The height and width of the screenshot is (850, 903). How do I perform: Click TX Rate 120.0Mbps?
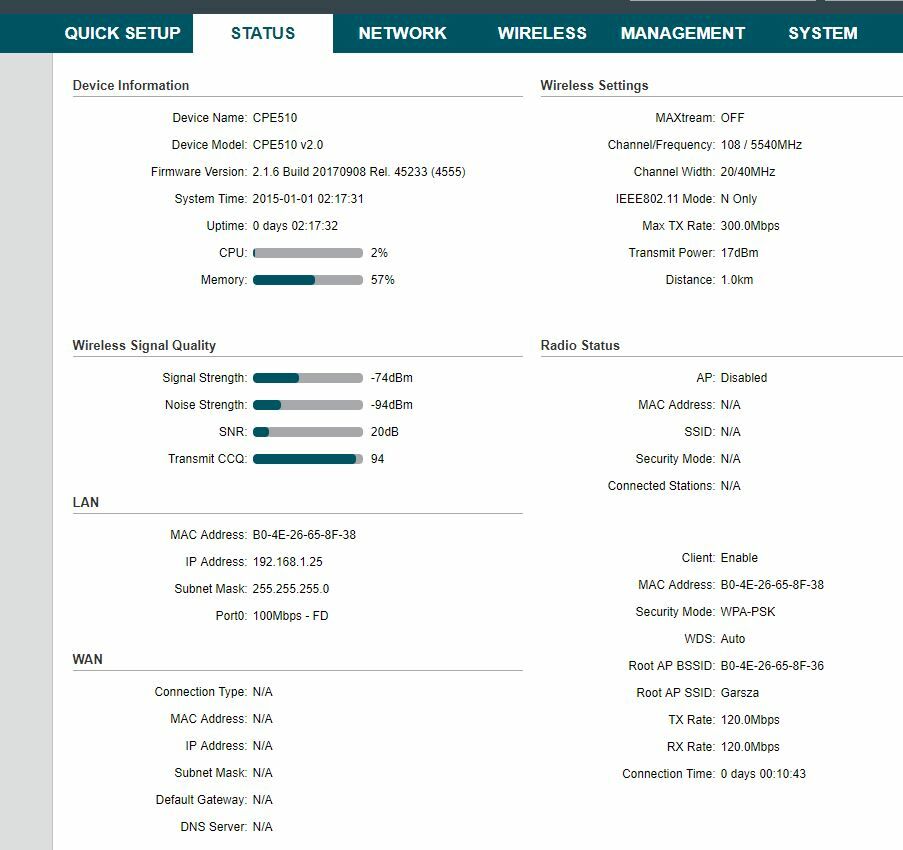pos(750,720)
